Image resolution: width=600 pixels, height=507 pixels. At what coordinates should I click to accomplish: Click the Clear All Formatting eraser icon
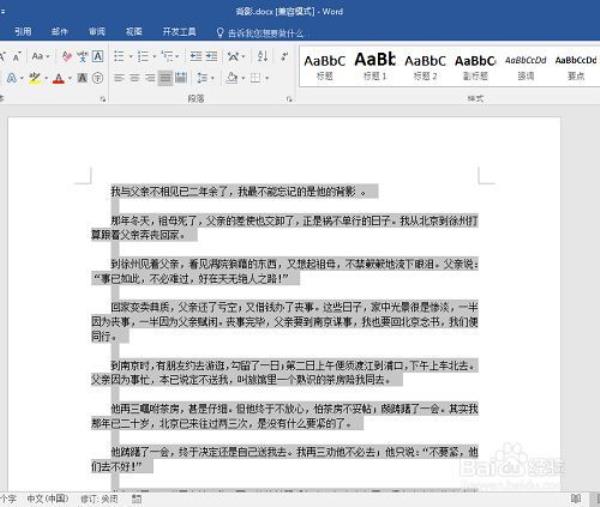click(67, 57)
